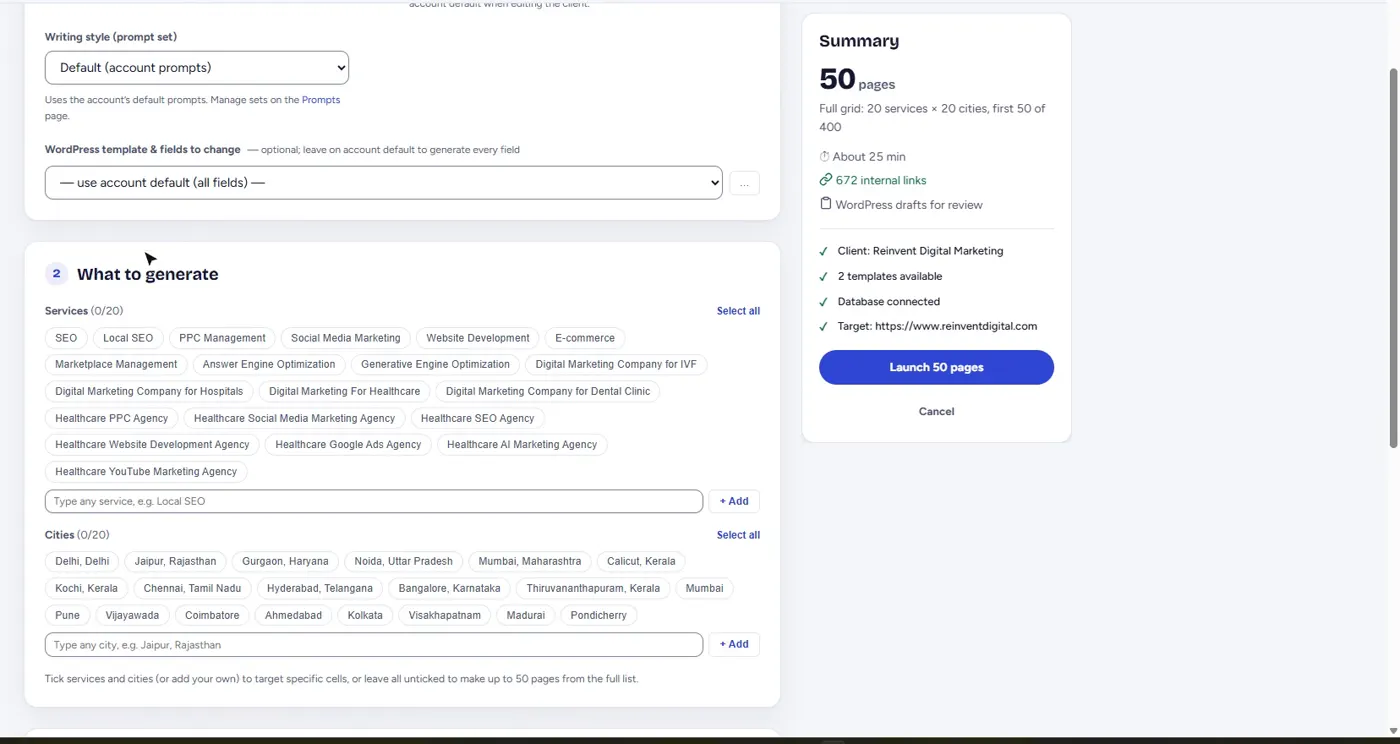This screenshot has height=744, width=1400.
Task: Select all cities
Action: (x=738, y=535)
